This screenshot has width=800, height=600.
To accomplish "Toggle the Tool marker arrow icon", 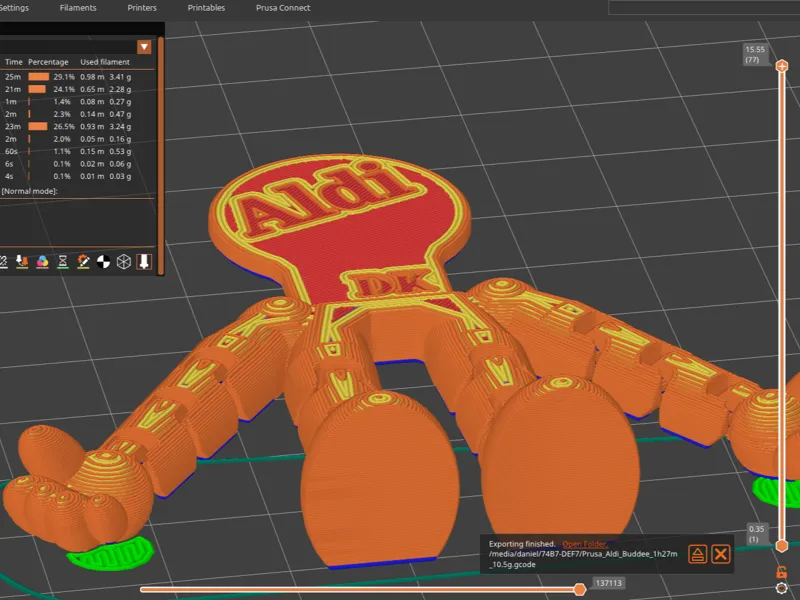I will 144,262.
